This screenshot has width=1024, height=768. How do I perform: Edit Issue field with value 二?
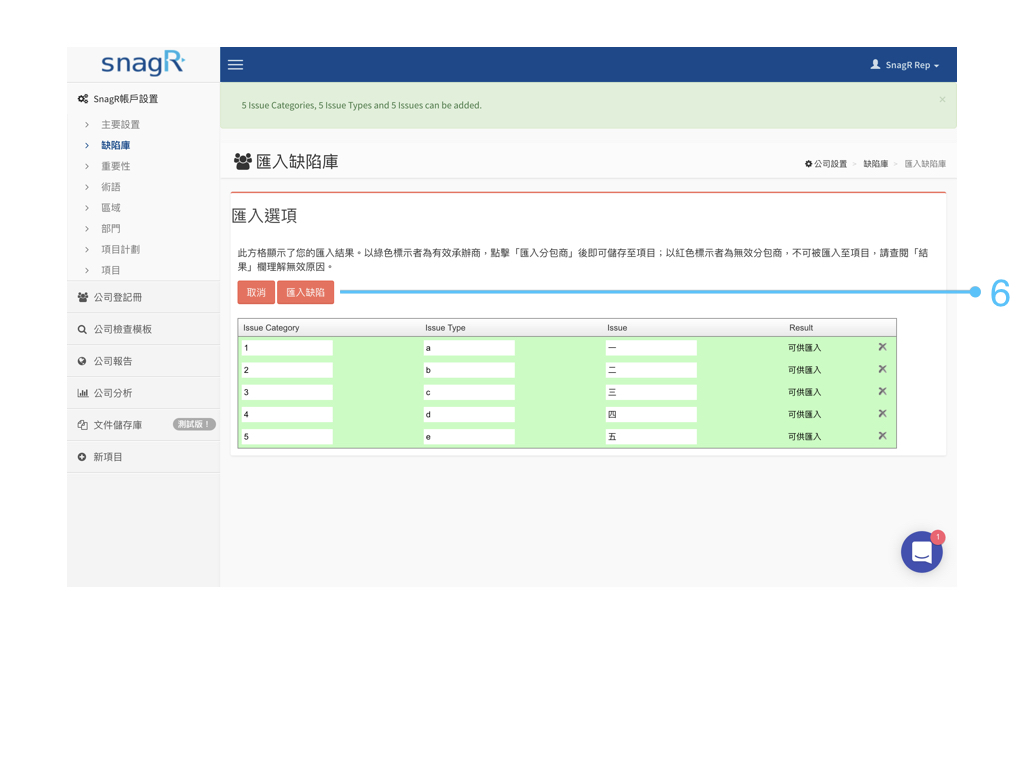[651, 370]
